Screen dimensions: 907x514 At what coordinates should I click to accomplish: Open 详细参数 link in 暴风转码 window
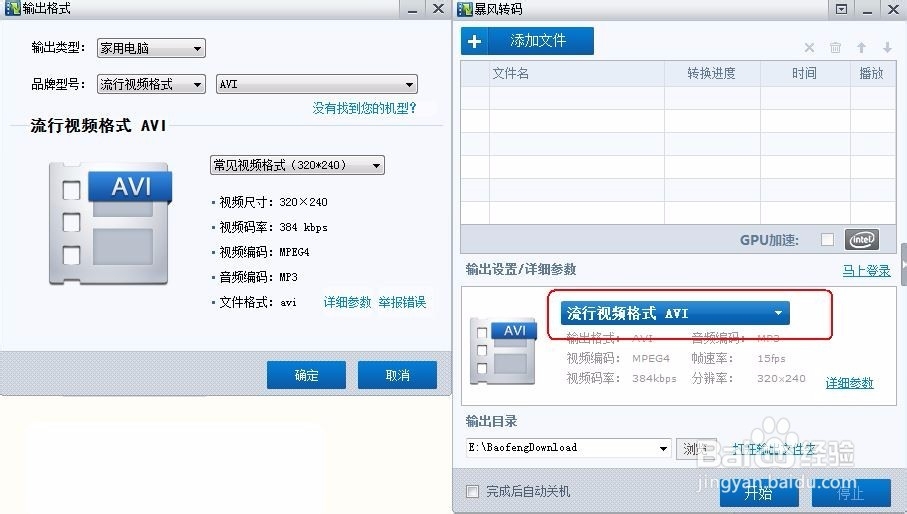(849, 383)
